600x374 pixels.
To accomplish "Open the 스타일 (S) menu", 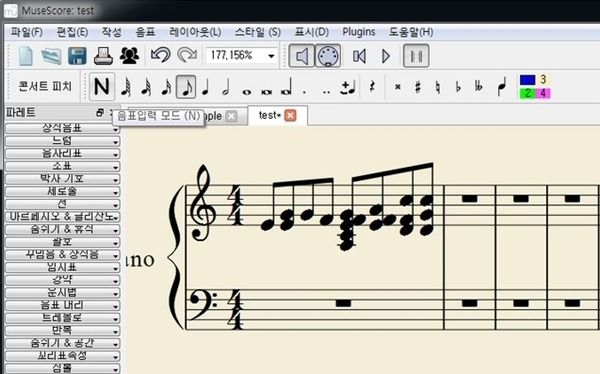I will point(258,32).
